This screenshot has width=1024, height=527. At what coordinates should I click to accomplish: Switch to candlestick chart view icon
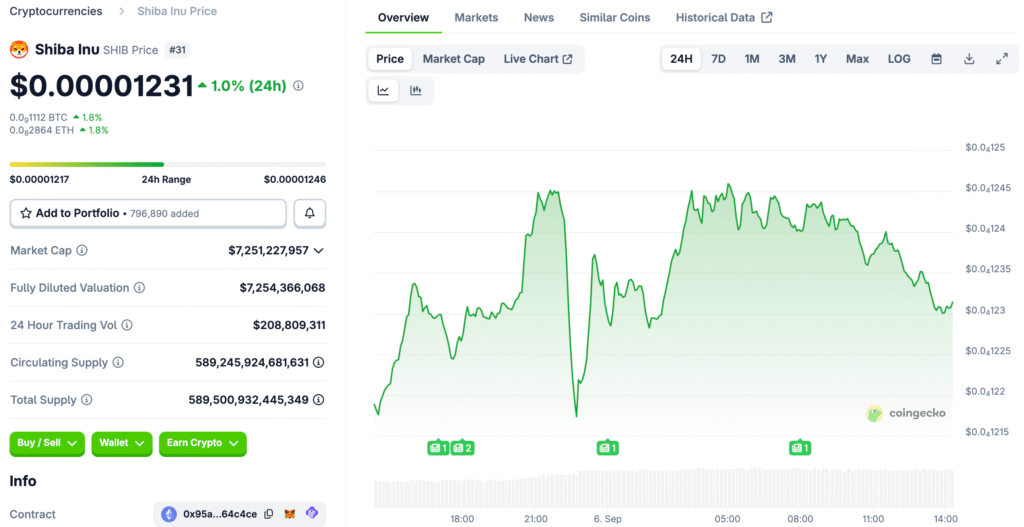tap(415, 91)
